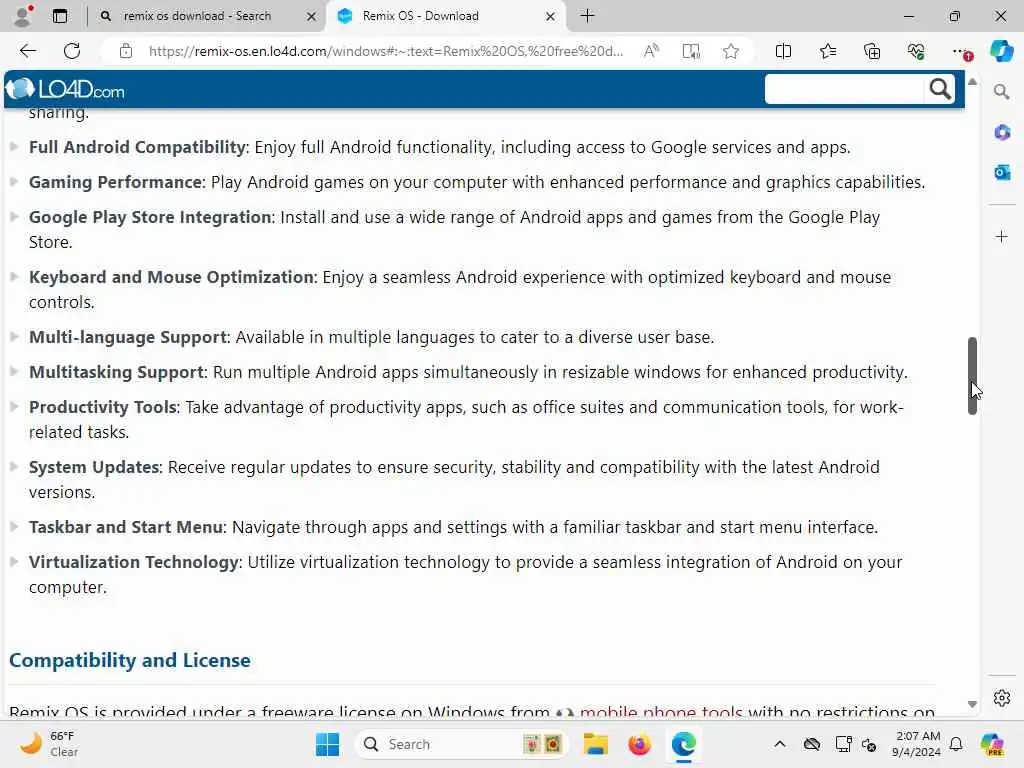Open the Favorites list
1024x768 pixels.
tap(827, 51)
